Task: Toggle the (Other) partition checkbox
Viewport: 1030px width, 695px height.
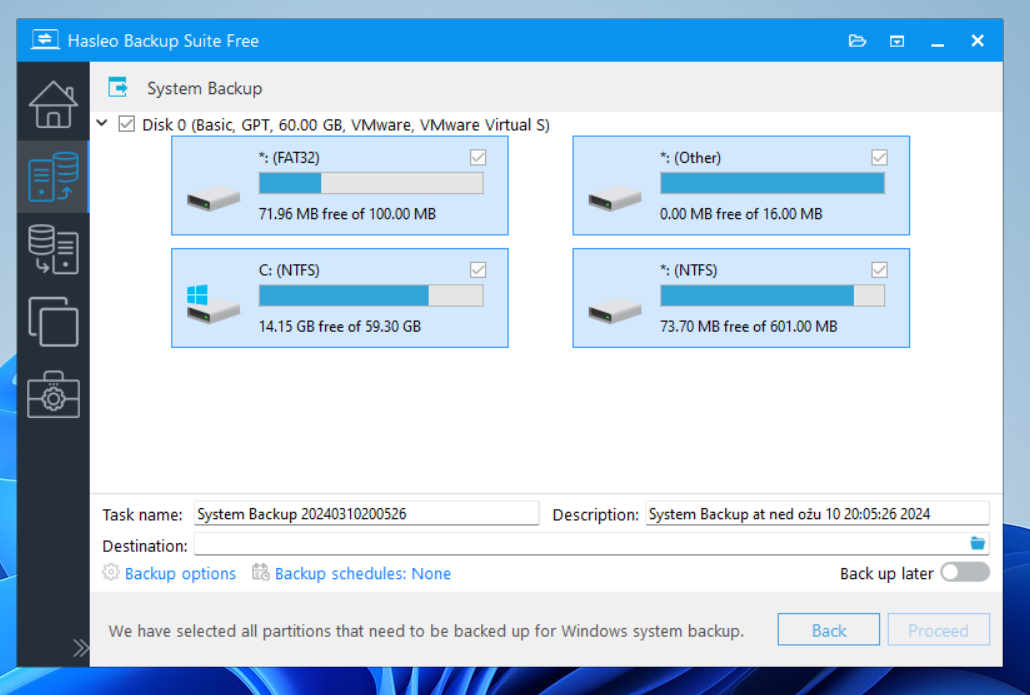Action: (x=879, y=158)
